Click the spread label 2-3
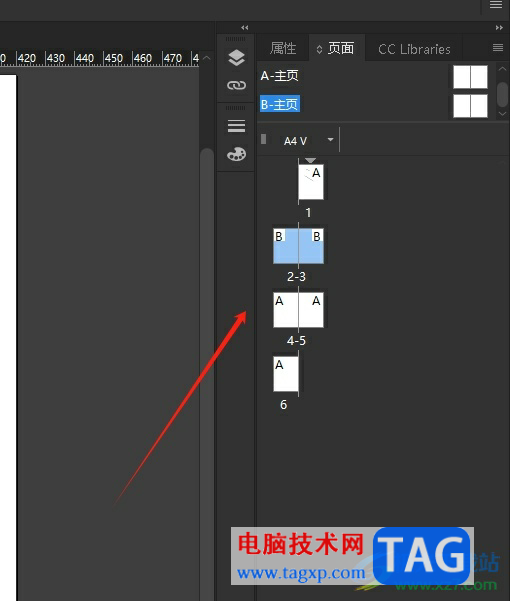This screenshot has width=510, height=601. click(x=296, y=277)
